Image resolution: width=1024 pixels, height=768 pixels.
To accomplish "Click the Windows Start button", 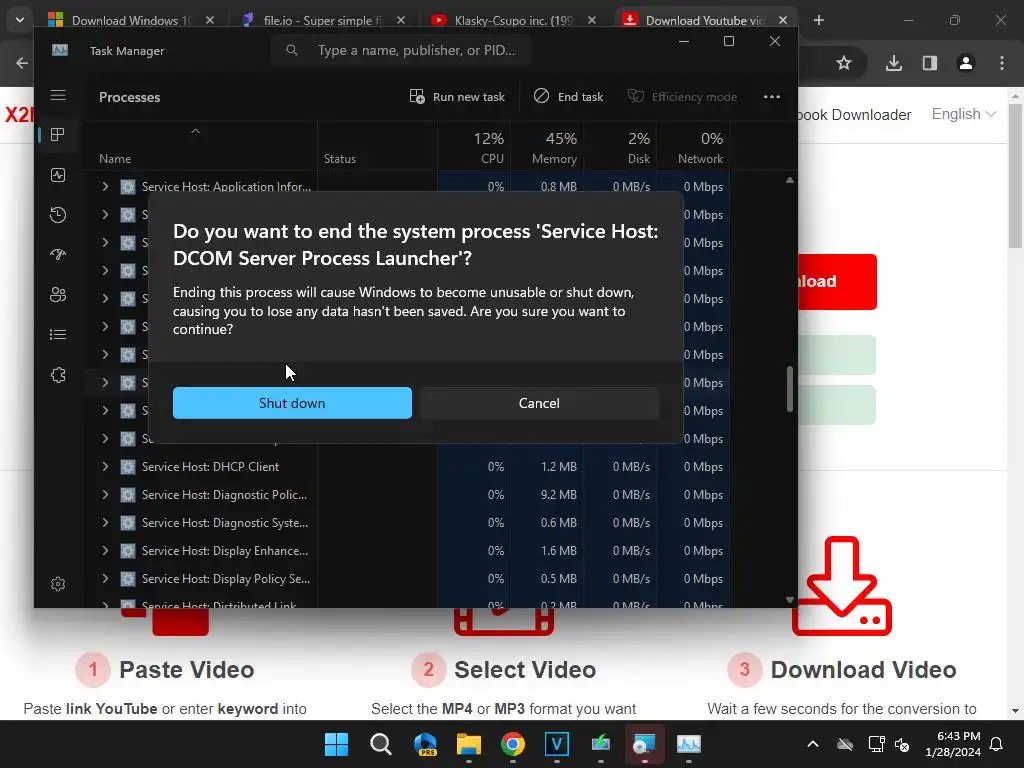I will click(x=336, y=744).
